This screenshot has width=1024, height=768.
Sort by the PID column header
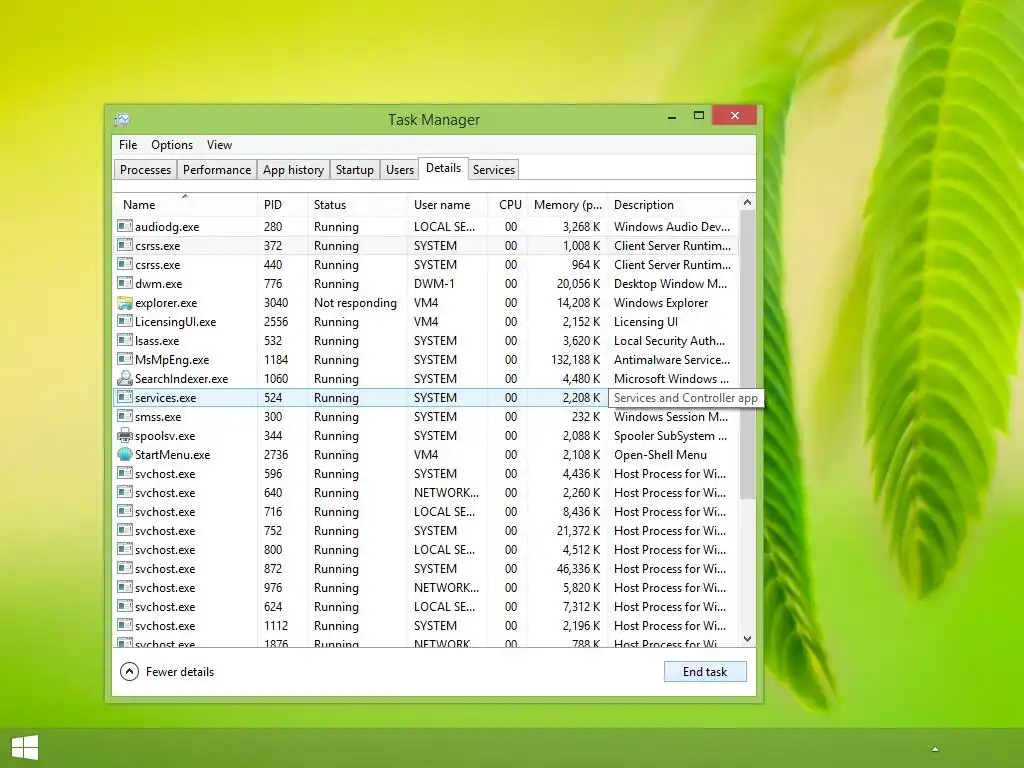coord(282,204)
